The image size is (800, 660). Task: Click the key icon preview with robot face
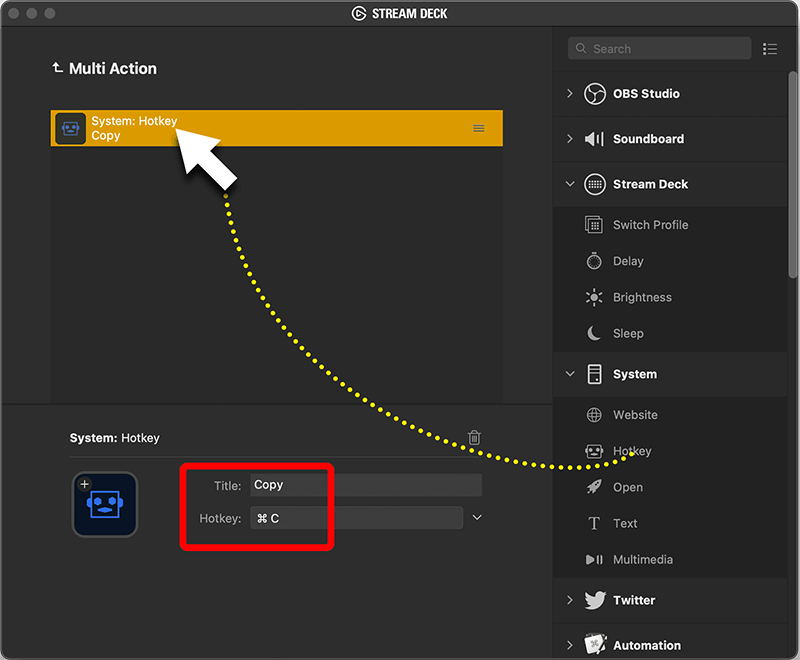[x=105, y=504]
